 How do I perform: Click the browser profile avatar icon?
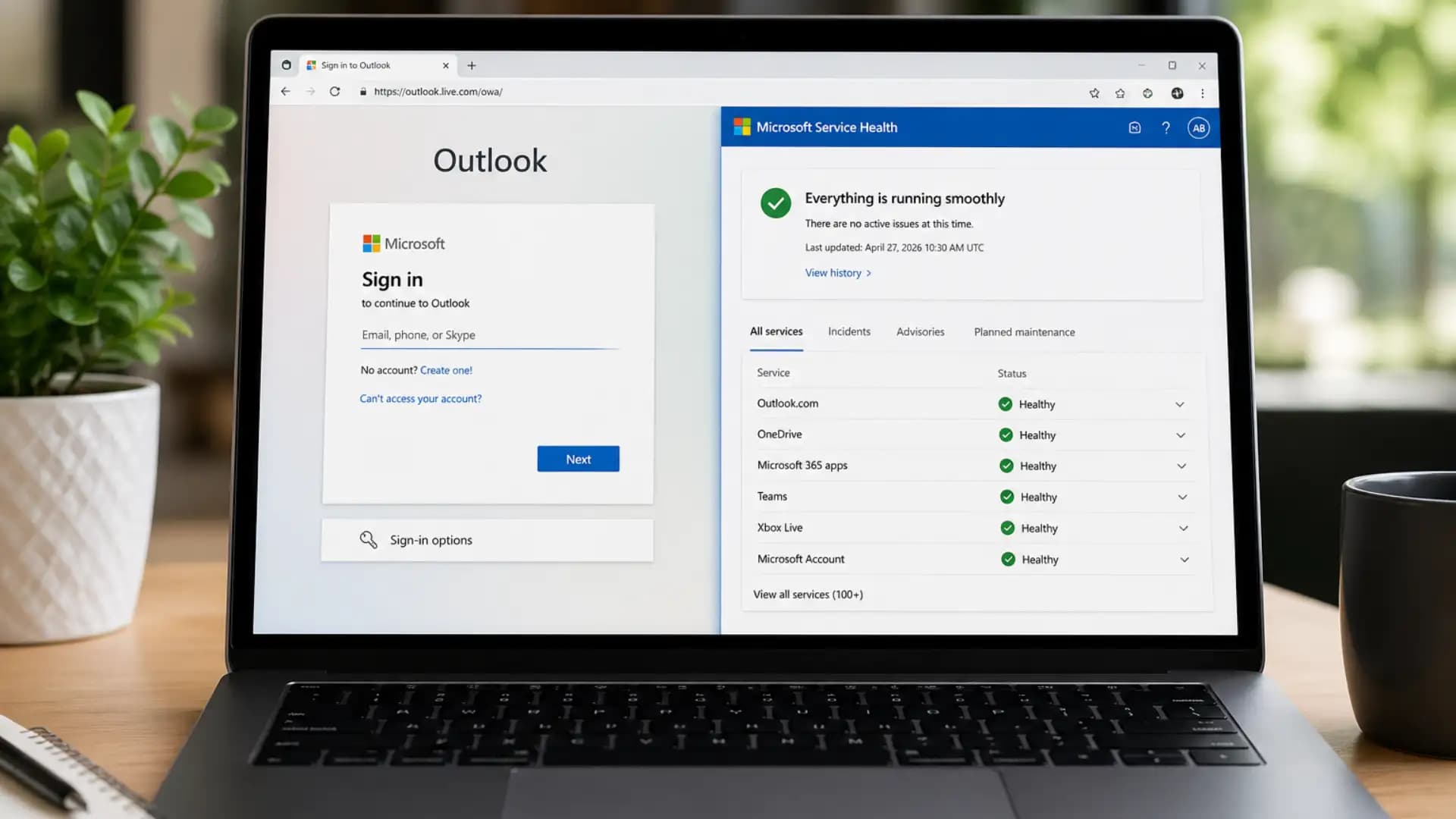pyautogui.click(x=1178, y=93)
